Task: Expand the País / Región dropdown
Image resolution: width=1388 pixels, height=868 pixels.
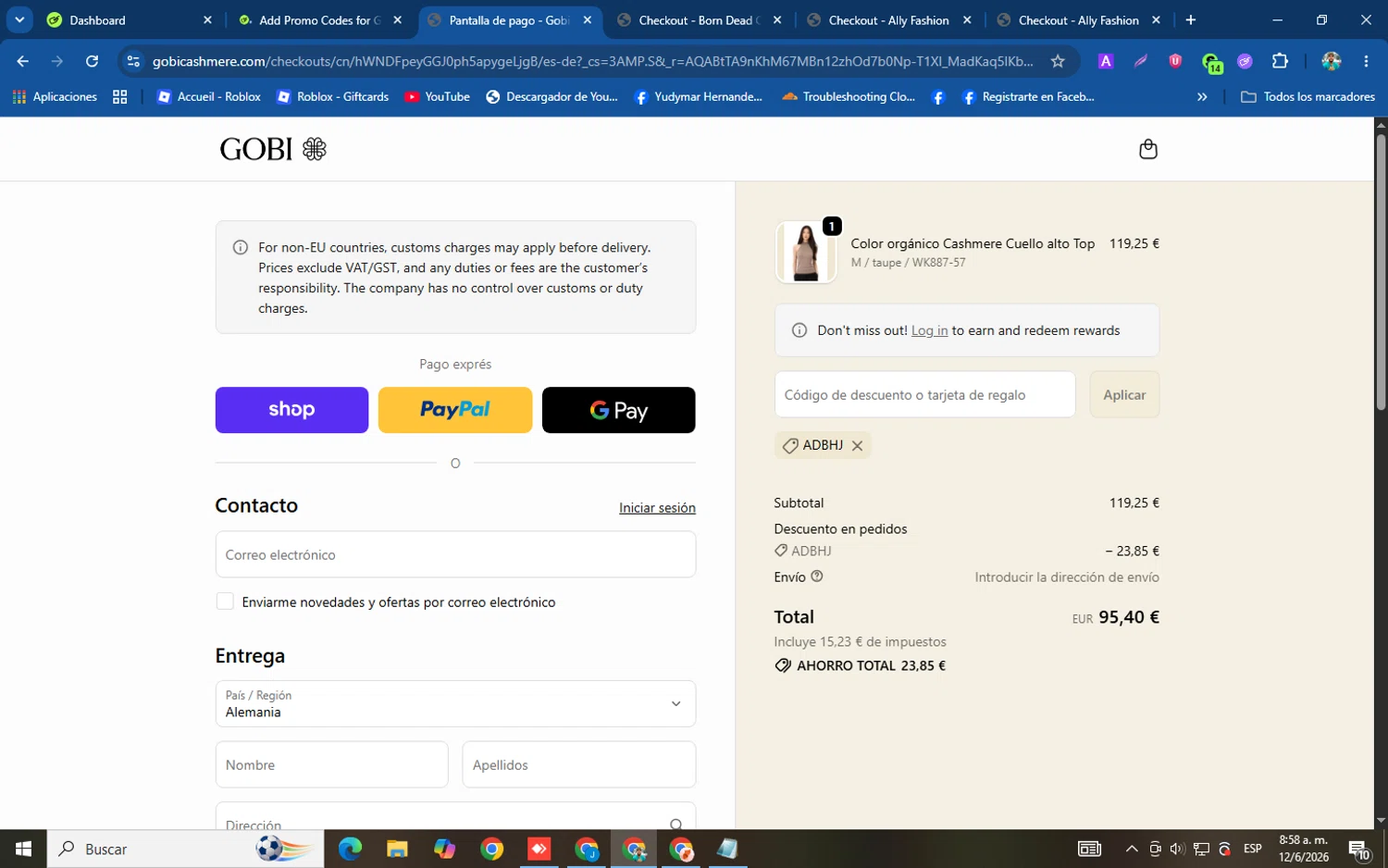Action: (x=455, y=703)
